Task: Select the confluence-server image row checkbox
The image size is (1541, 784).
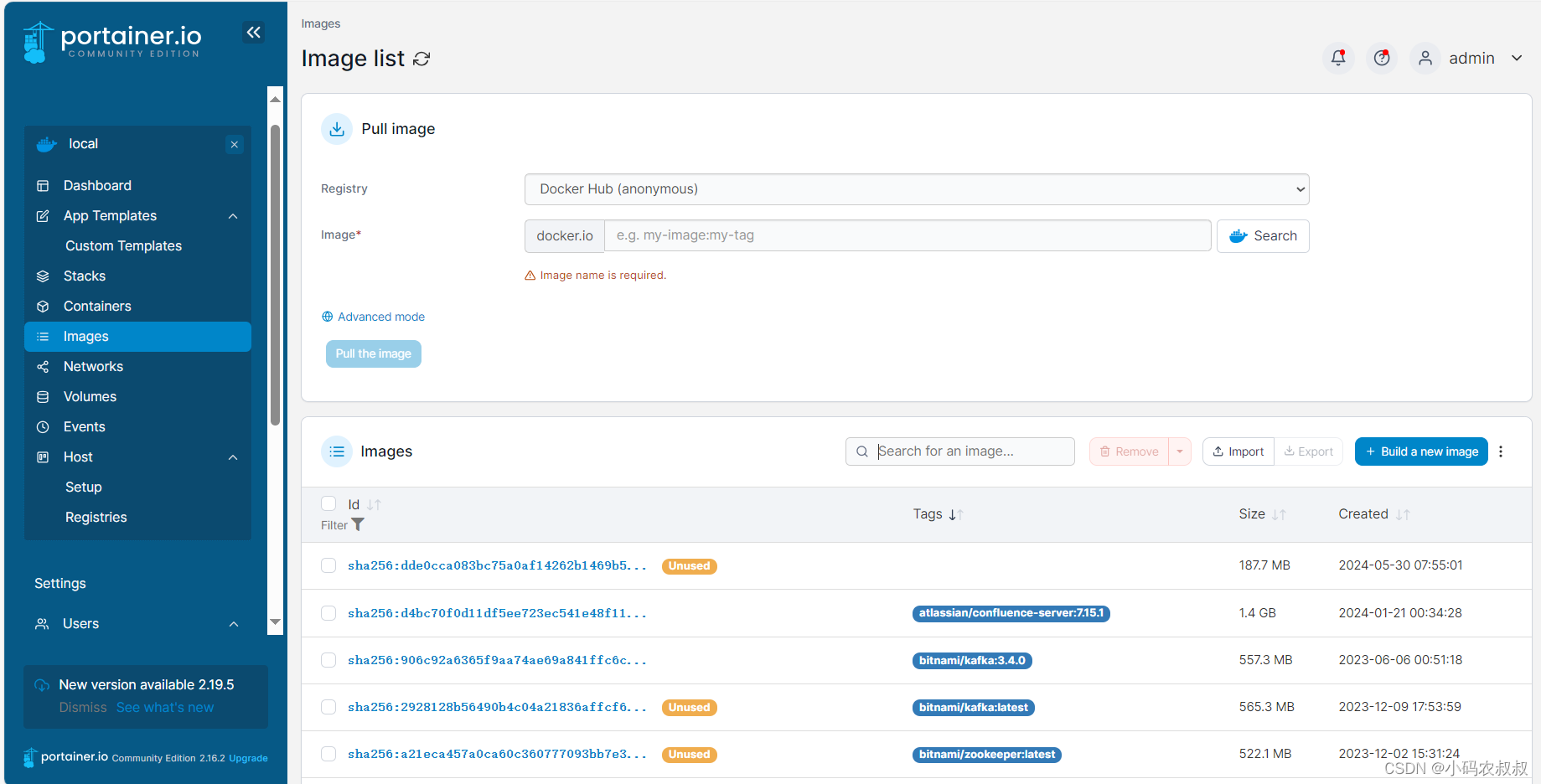Action: [328, 613]
